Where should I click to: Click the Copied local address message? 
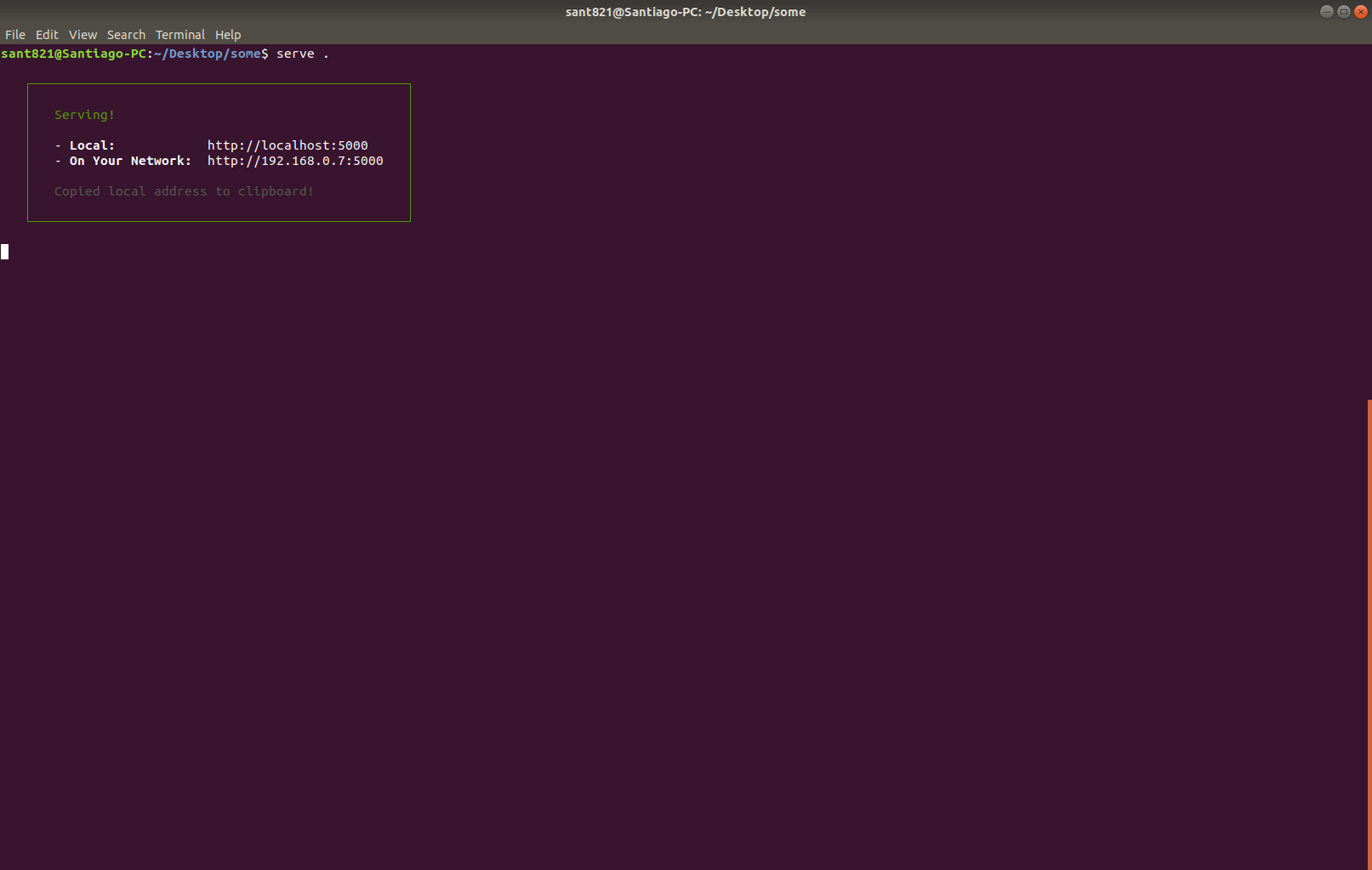point(184,190)
